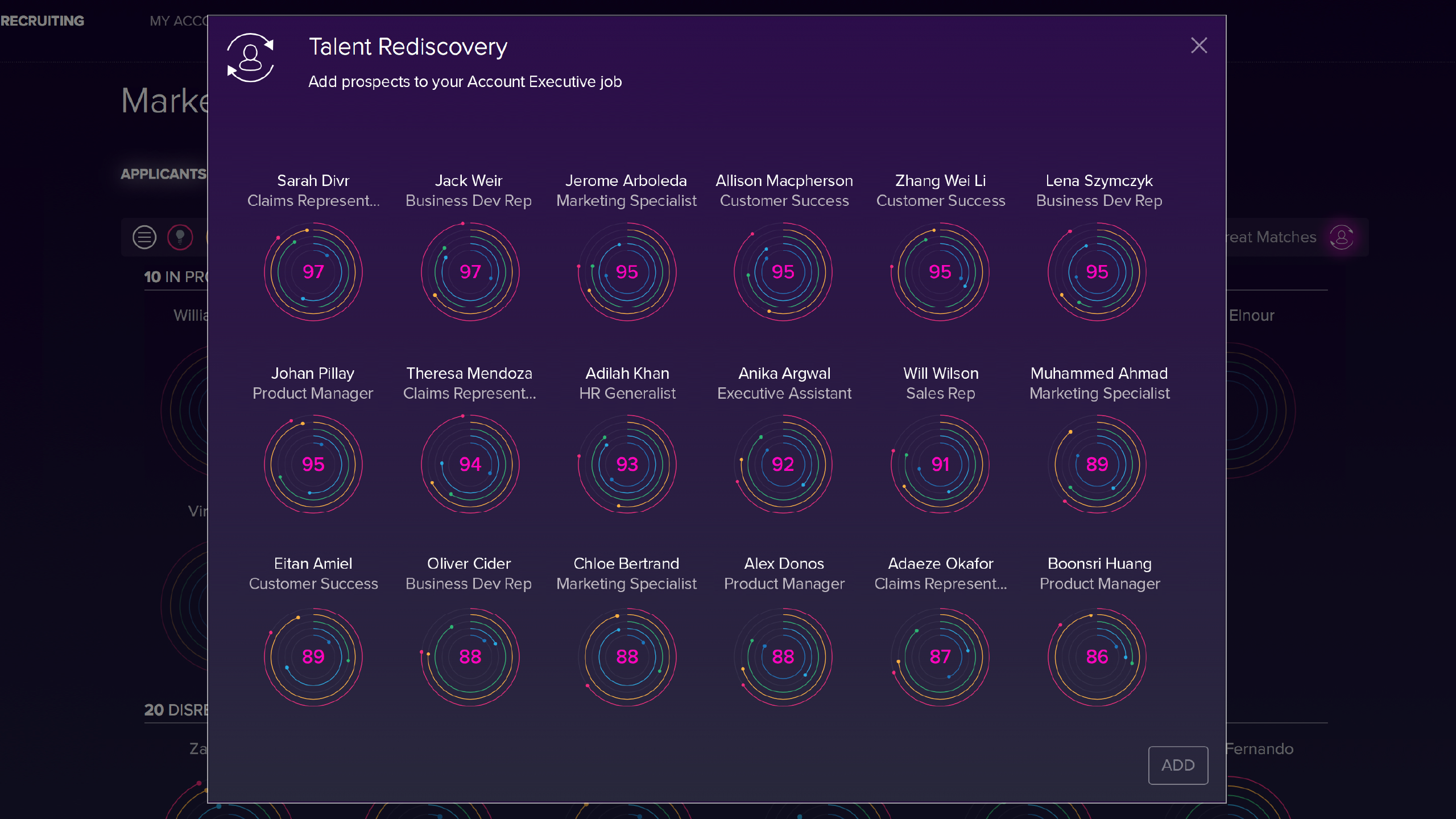Select Sarah Divr's 97 score circle
Viewport: 1456px width, 819px height.
click(x=313, y=272)
